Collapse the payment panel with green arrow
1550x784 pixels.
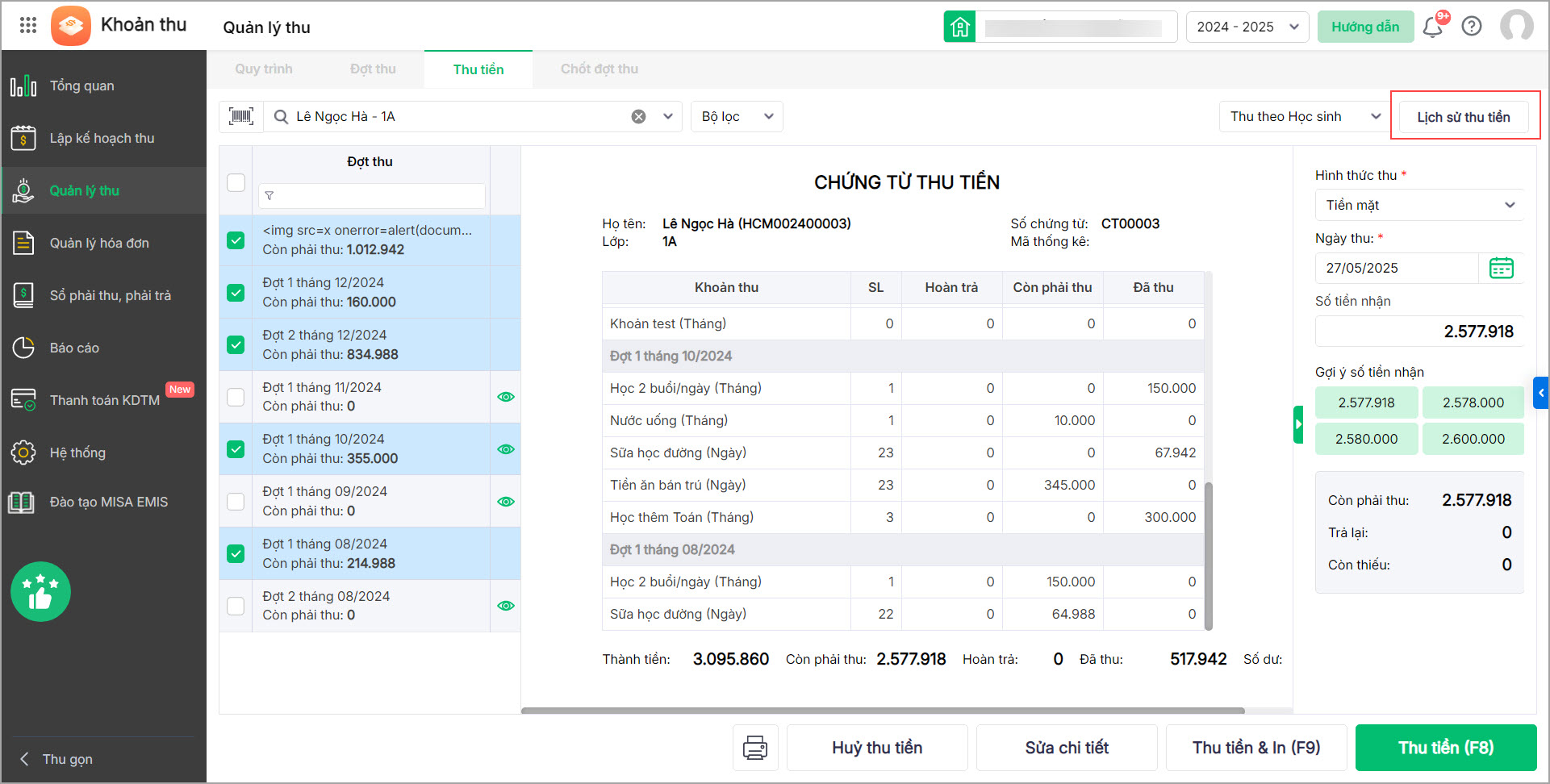pyautogui.click(x=1298, y=424)
